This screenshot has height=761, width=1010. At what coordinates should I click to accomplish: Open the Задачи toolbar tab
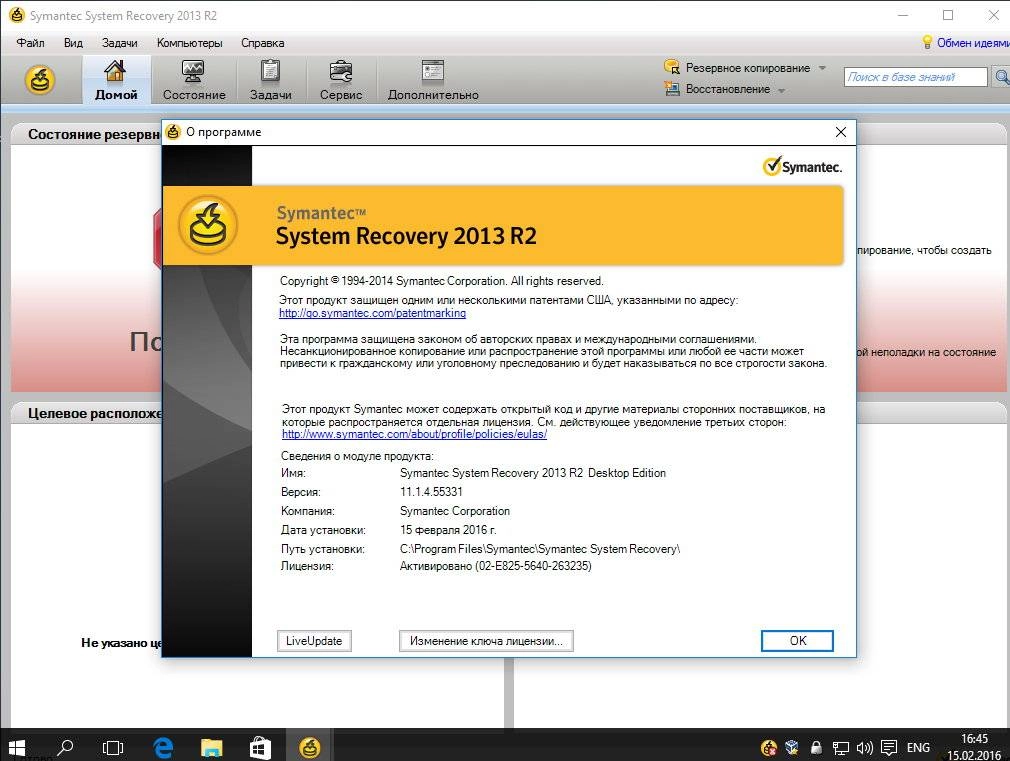(x=271, y=80)
